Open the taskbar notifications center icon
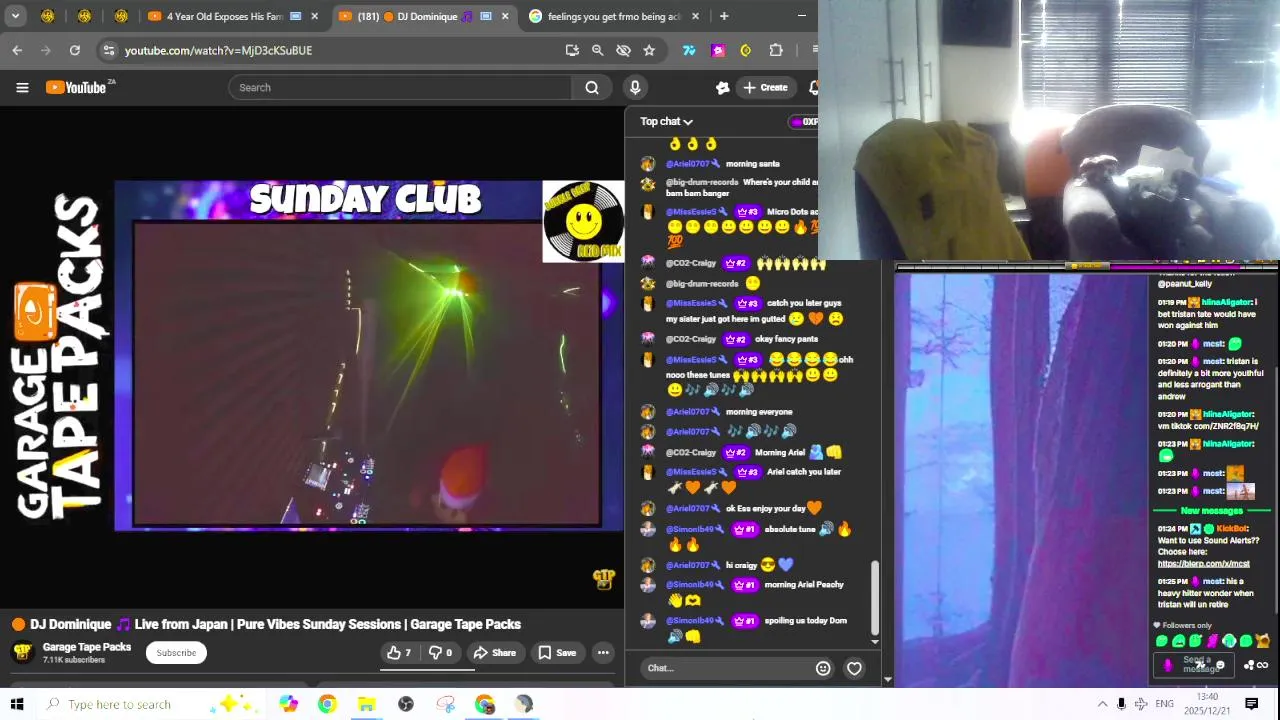1280x720 pixels. (x=1251, y=704)
